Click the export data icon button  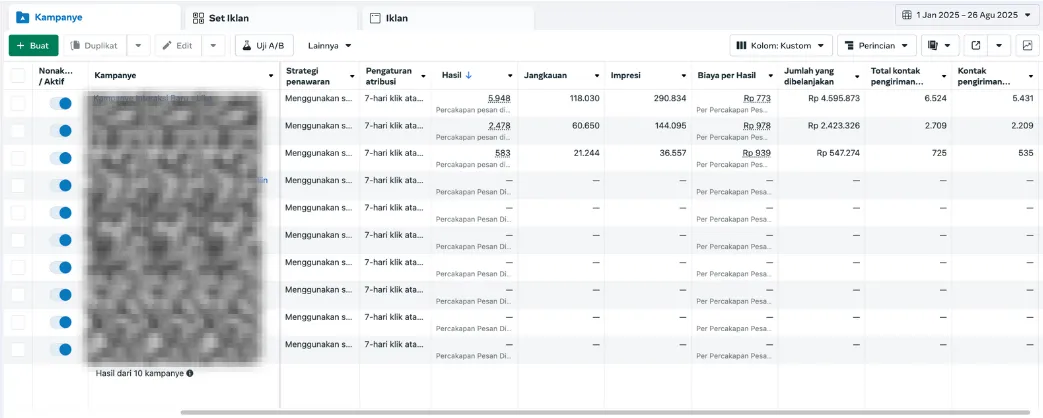976,45
